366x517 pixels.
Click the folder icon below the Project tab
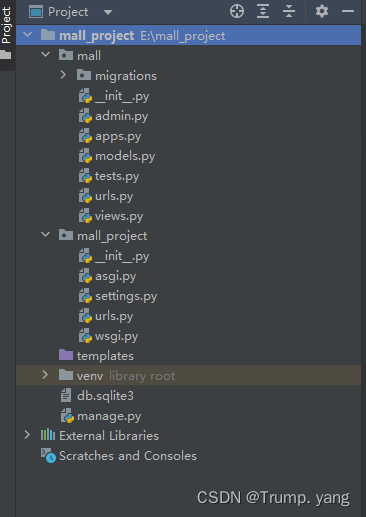tap(6, 54)
